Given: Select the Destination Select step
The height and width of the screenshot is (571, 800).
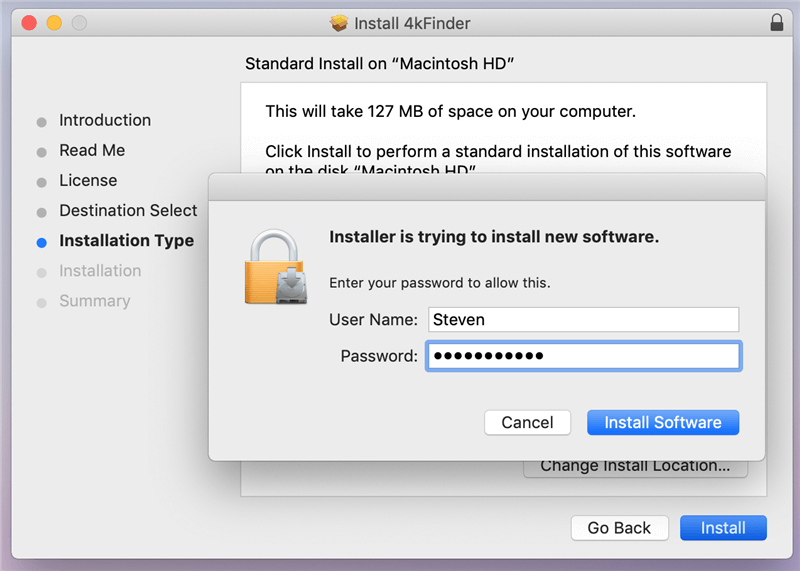Looking at the screenshot, I should [x=128, y=210].
